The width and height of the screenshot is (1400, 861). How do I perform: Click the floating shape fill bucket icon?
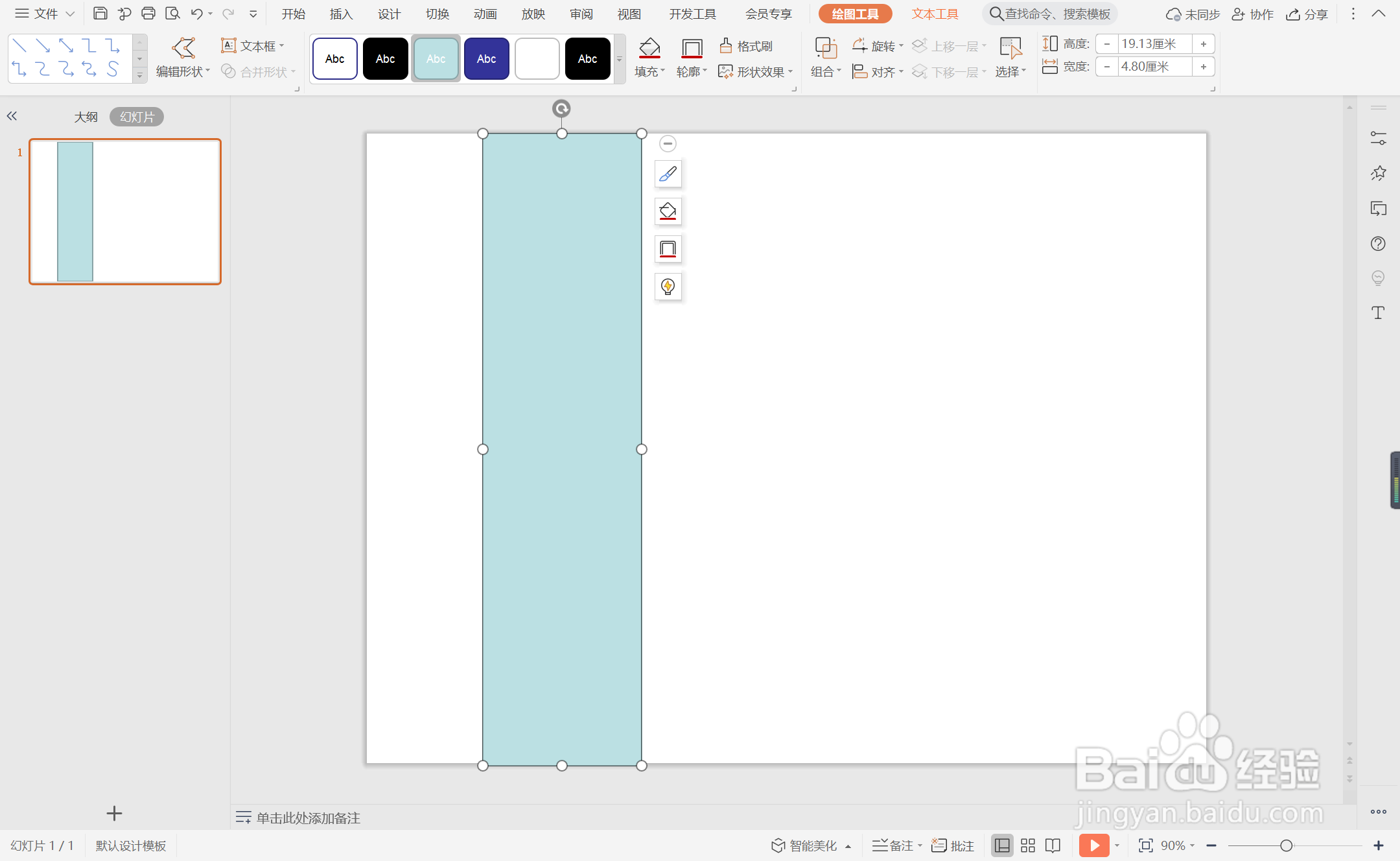point(668,211)
